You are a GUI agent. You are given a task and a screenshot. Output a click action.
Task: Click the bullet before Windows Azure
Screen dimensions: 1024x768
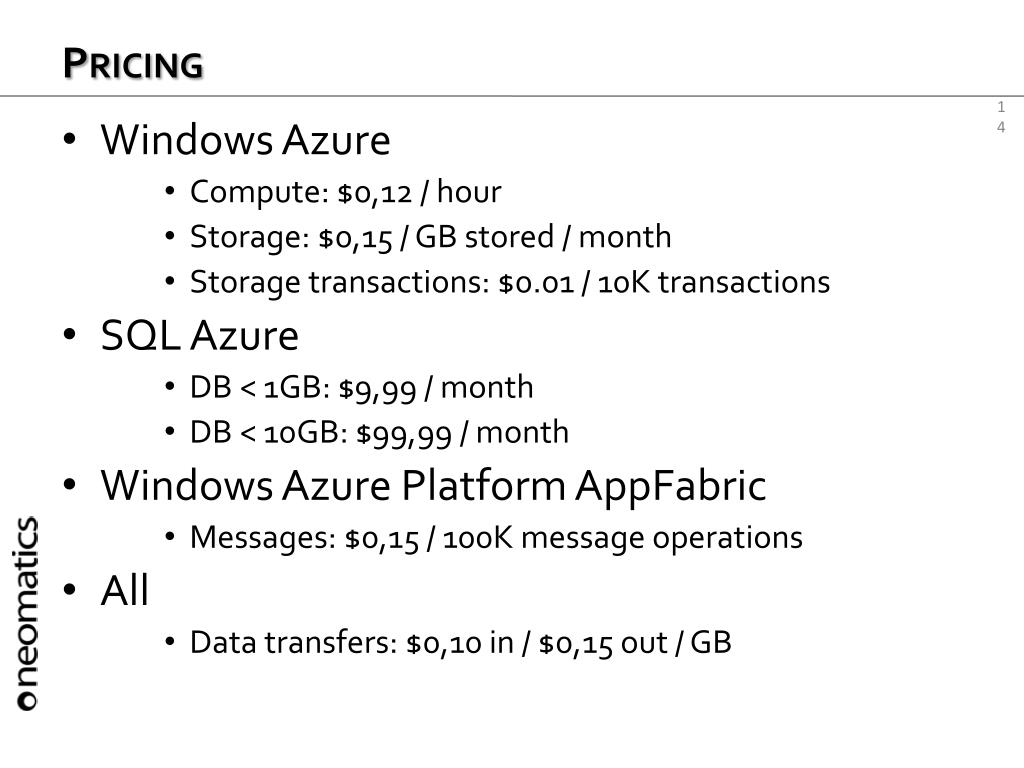70,139
